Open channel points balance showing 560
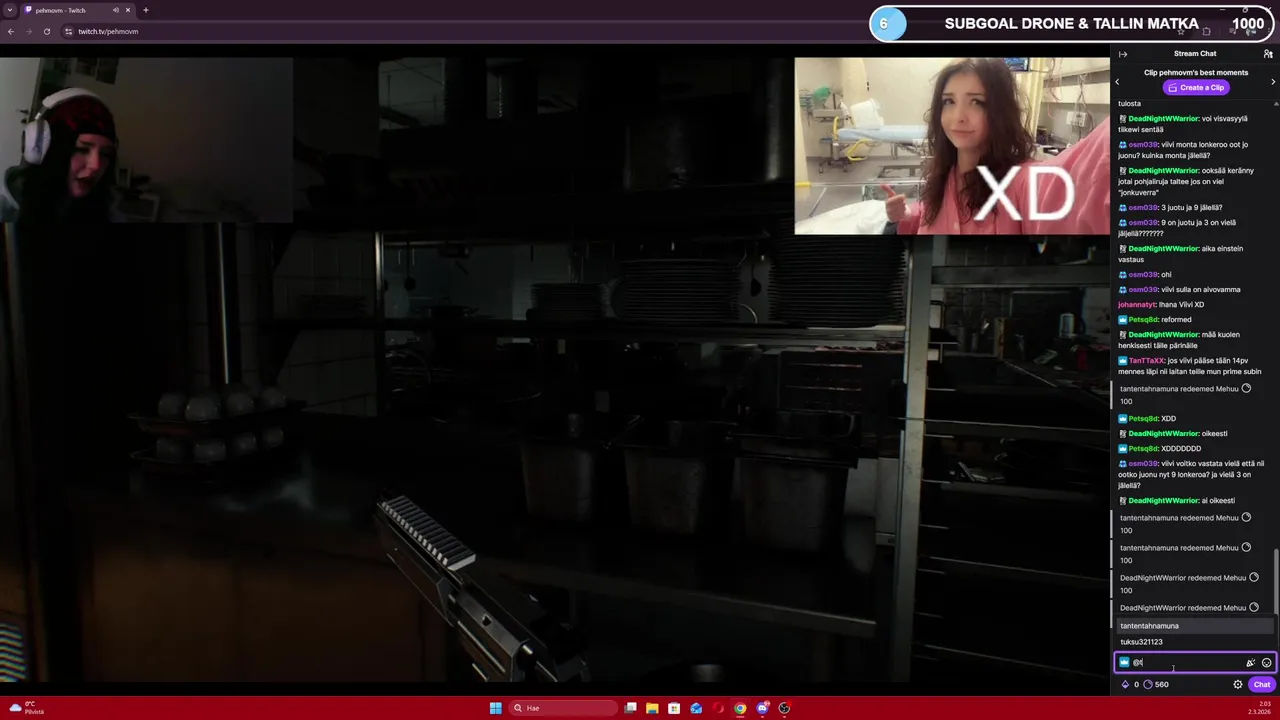The height and width of the screenshot is (720, 1280). [1156, 684]
